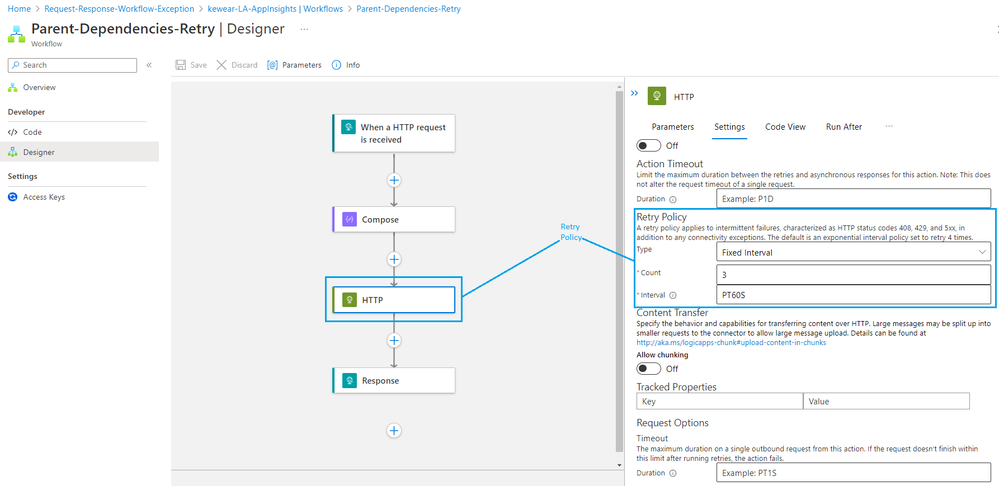Click the plus button between trigger and Compose
The width and height of the screenshot is (999, 486).
(x=394, y=180)
